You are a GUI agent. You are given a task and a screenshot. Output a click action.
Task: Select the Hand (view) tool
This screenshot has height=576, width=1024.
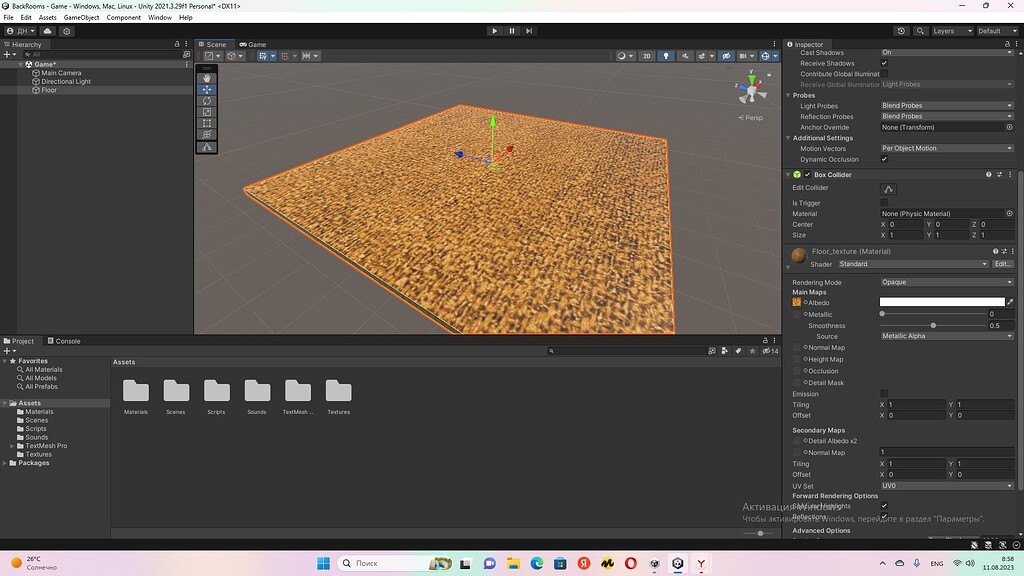tap(206, 78)
